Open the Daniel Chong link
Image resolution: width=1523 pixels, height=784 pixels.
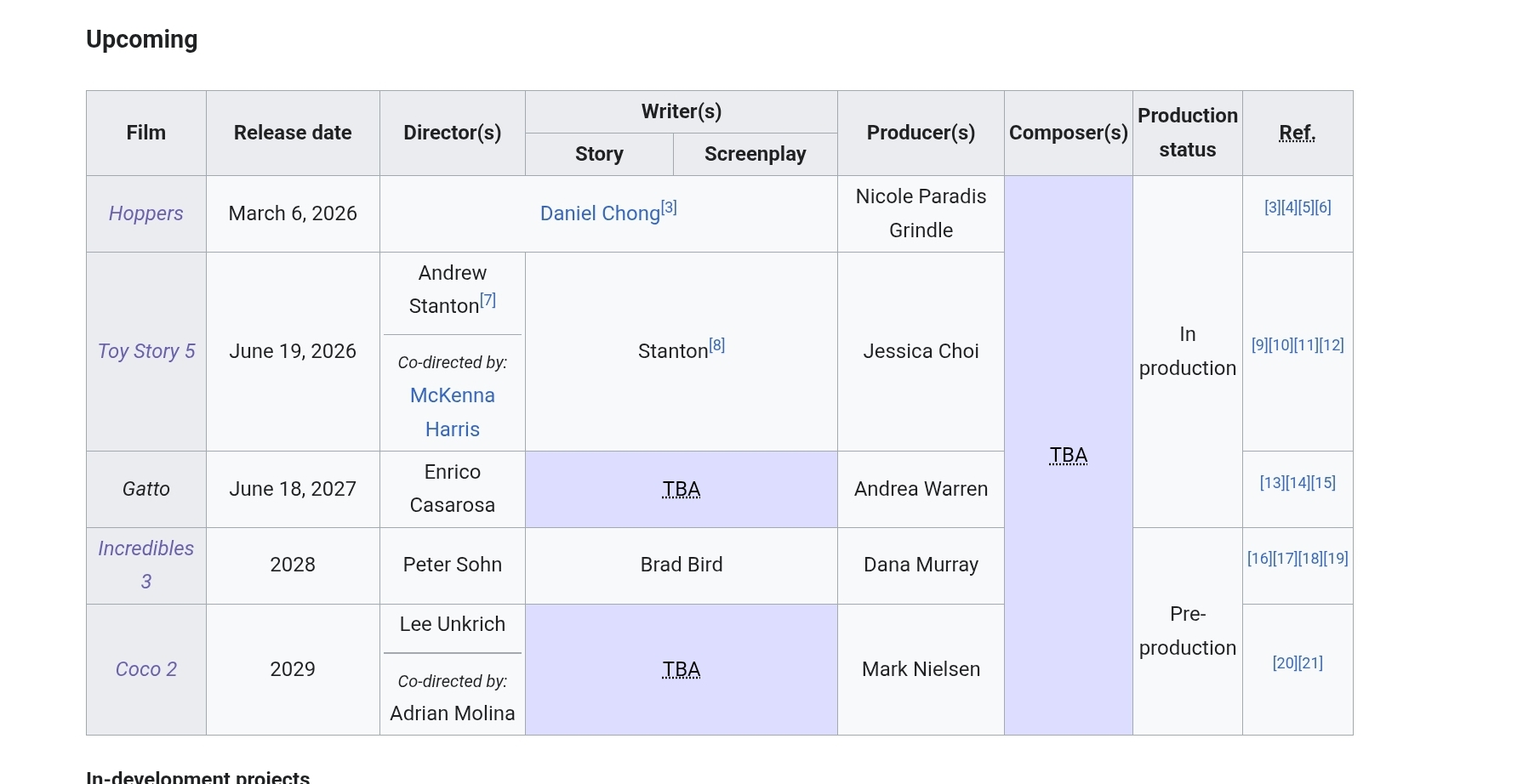600,213
